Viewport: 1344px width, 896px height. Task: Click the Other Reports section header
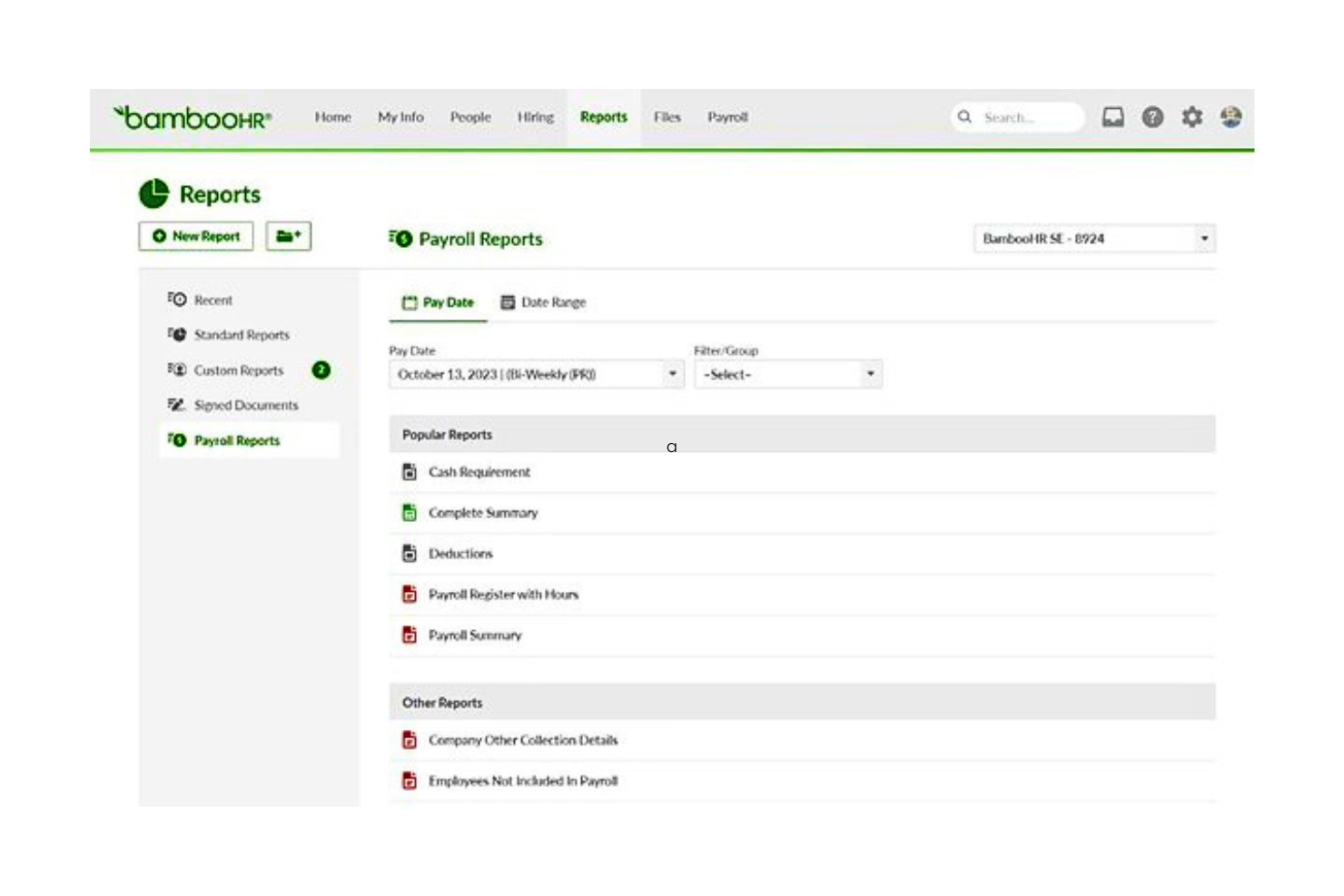803,703
